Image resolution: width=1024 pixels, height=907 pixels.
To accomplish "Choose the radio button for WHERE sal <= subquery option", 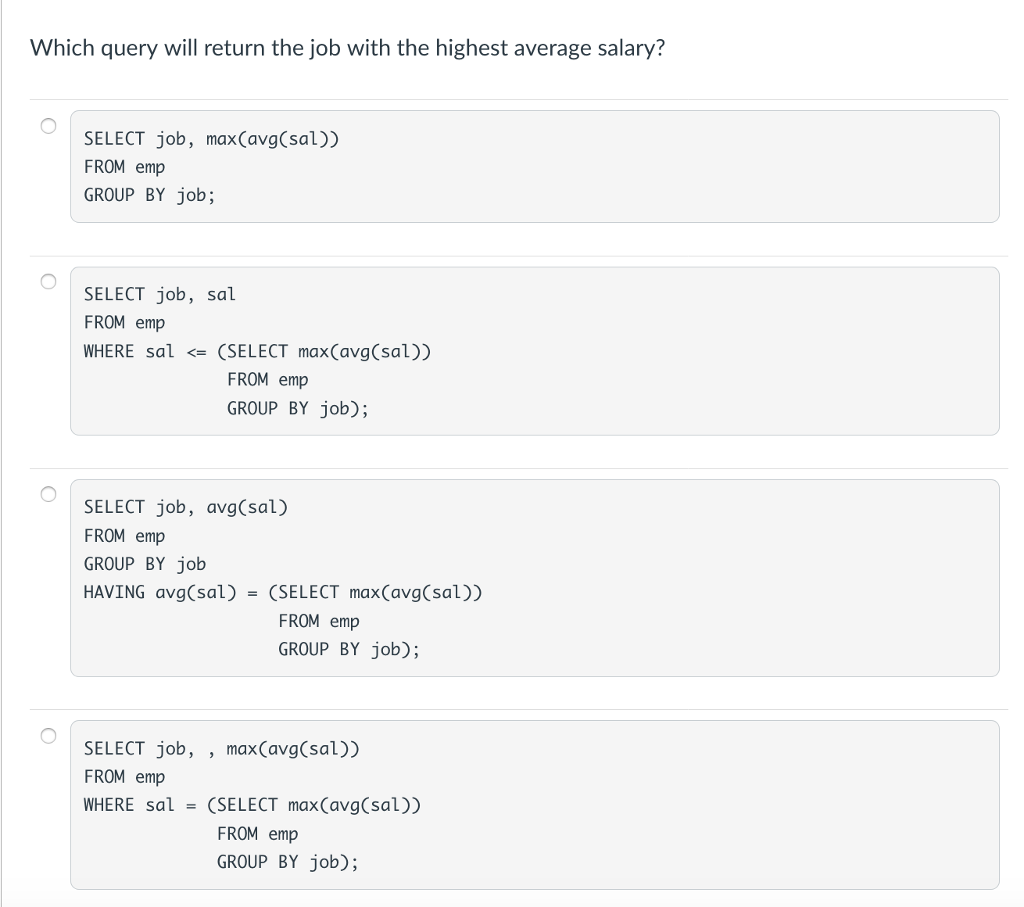I will [x=48, y=281].
